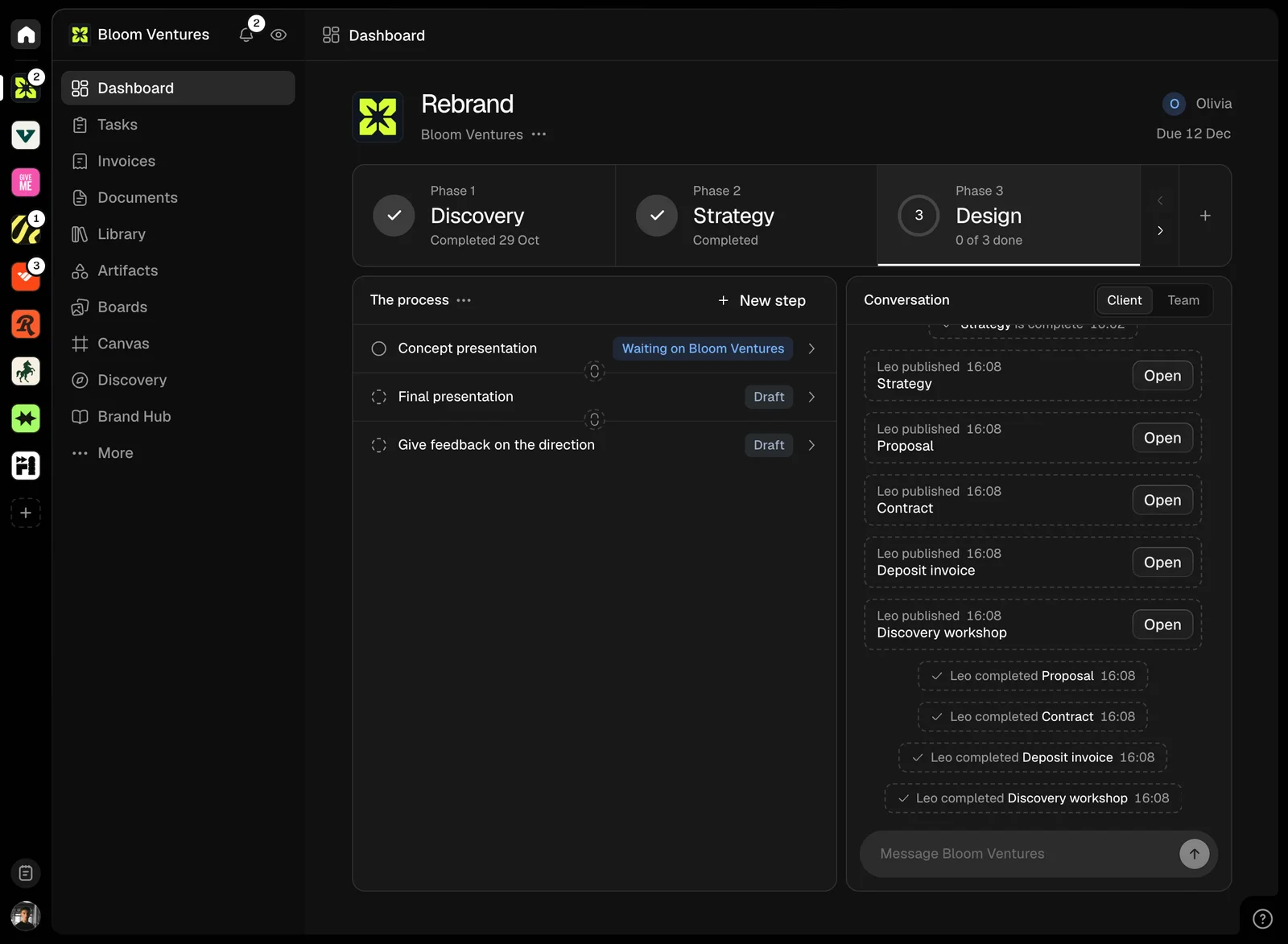
Task: Select Phase 1 Discovery tab
Action: coord(484,216)
